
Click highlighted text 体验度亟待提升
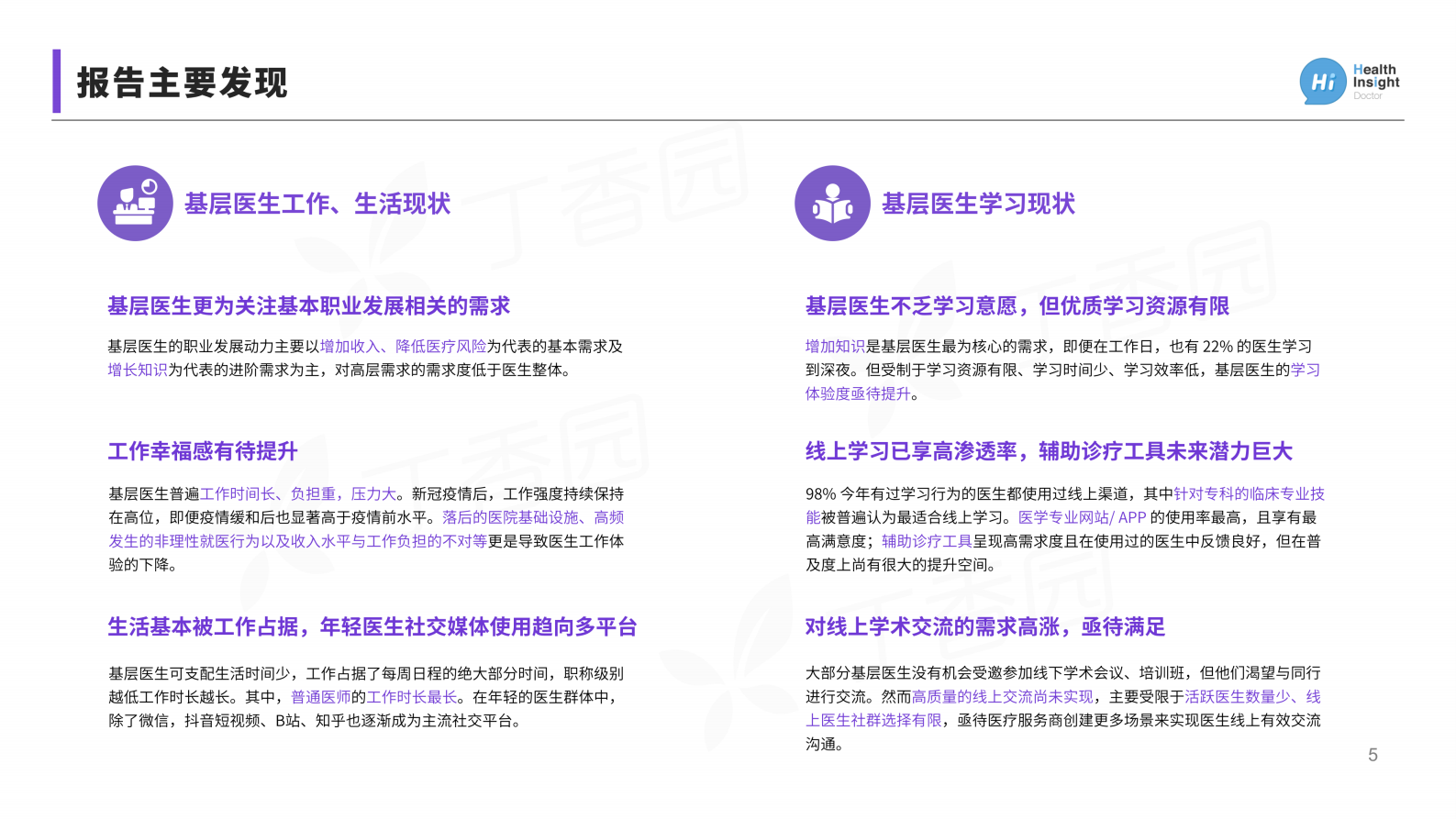point(858,394)
